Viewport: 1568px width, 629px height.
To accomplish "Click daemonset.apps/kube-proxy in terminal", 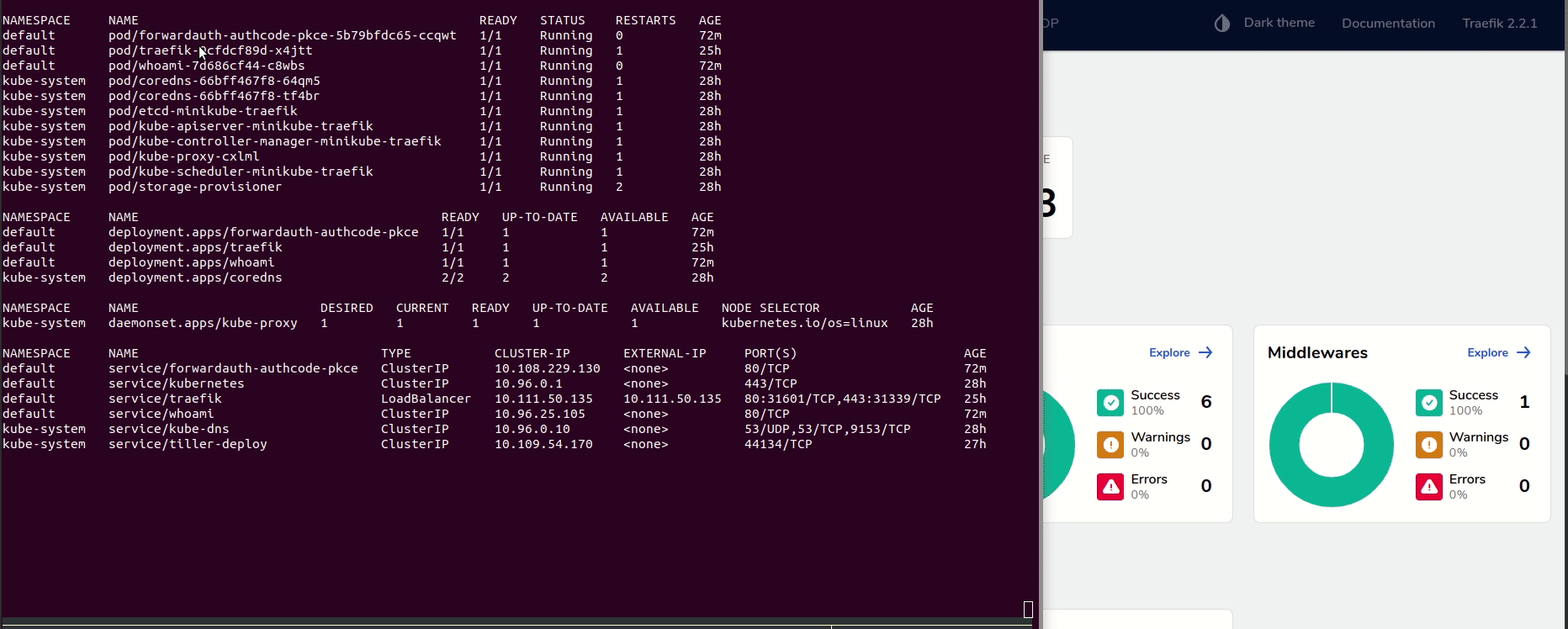I will pyautogui.click(x=203, y=323).
